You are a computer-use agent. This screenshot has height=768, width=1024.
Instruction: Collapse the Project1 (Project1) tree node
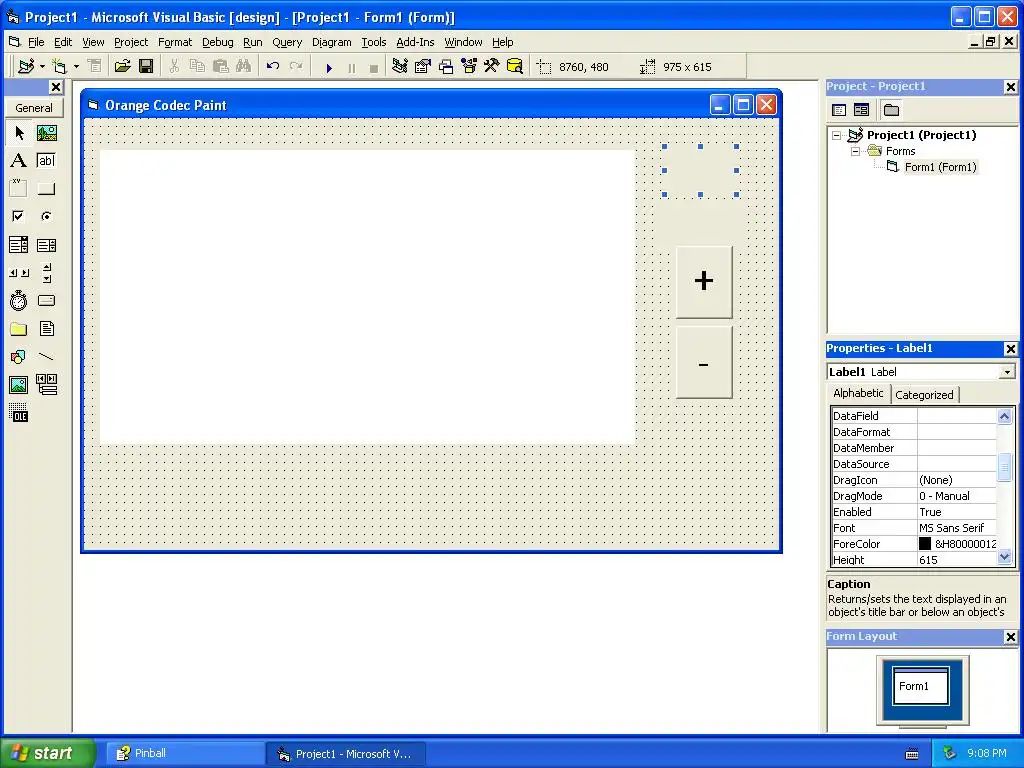coord(837,135)
